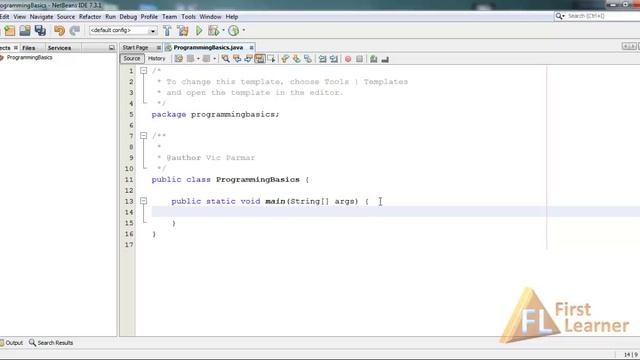
Task: Click the ProgrammingBasics project node icon
Action: coord(2,58)
